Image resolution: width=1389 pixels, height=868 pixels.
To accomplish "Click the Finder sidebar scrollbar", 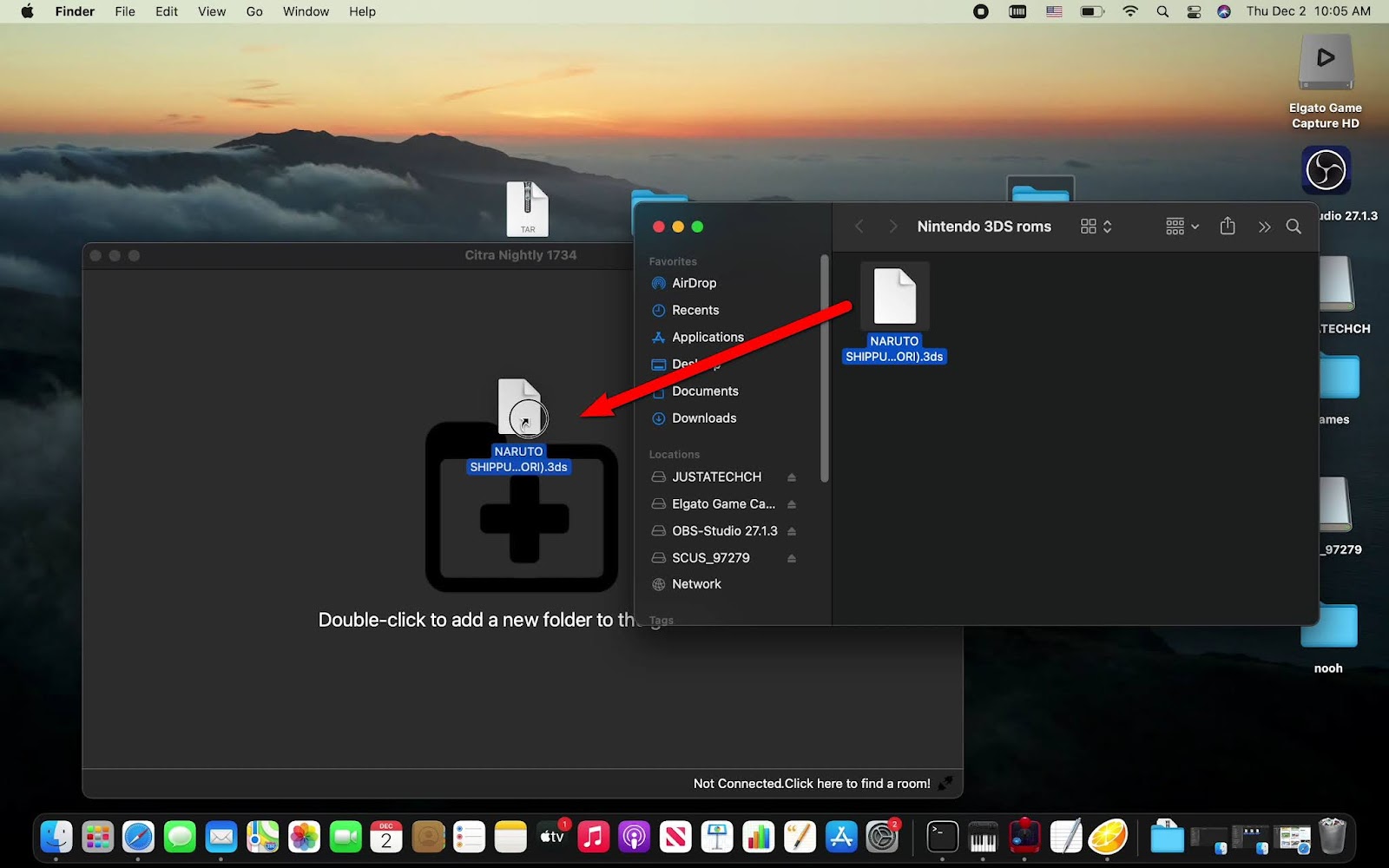I will tap(824, 368).
